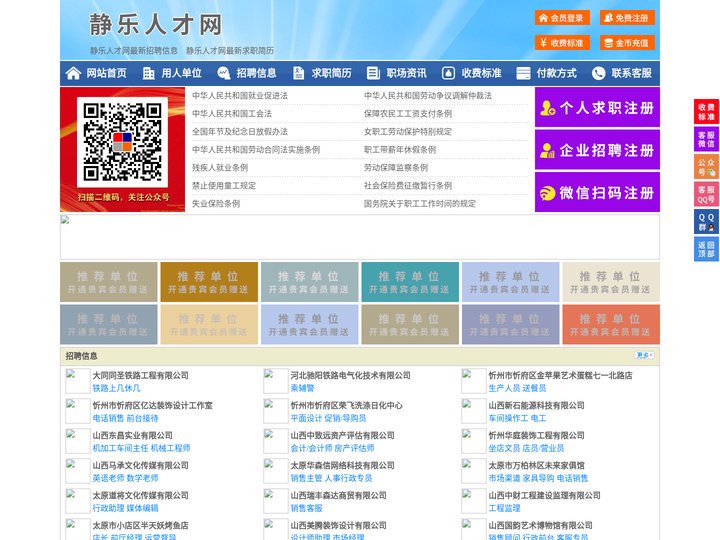Open 劳动保障监察条例 link
This screenshot has height=540, width=720.
396,168
